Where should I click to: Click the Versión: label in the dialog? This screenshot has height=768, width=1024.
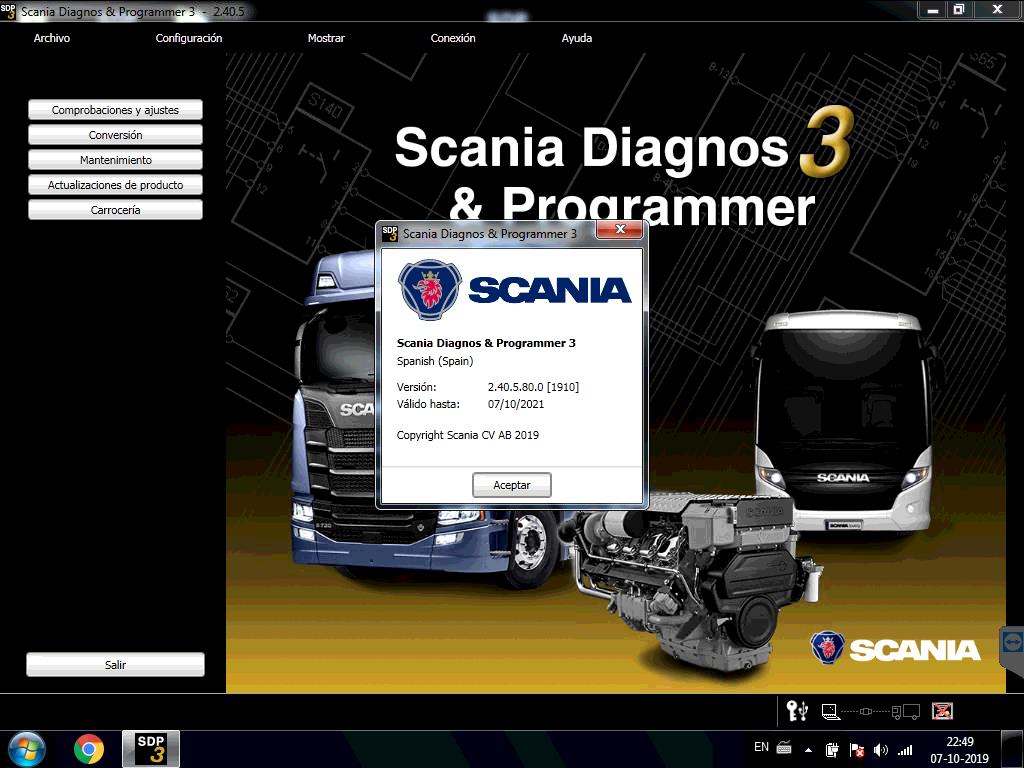tap(417, 387)
